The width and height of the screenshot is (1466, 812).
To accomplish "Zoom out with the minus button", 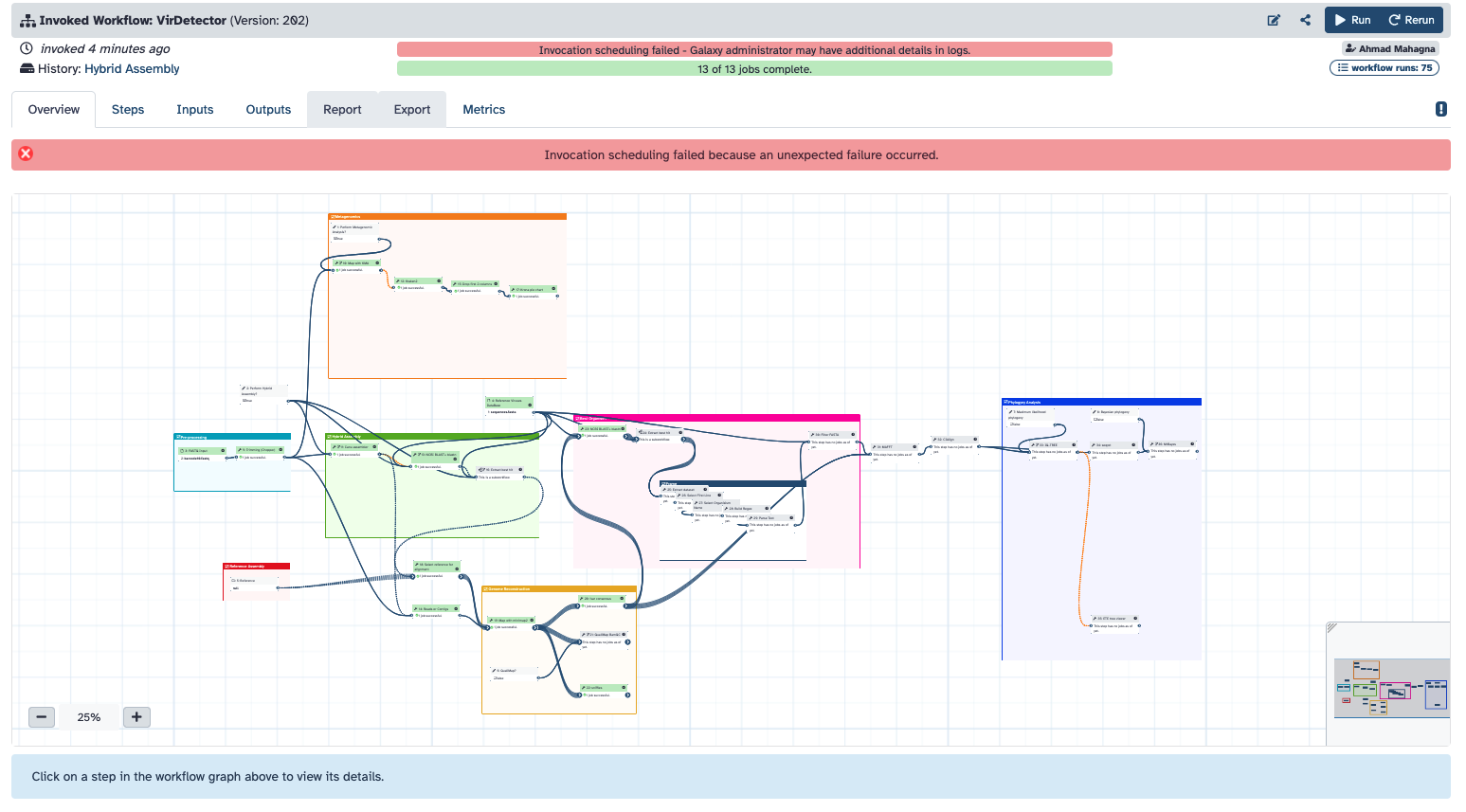I will coord(42,717).
